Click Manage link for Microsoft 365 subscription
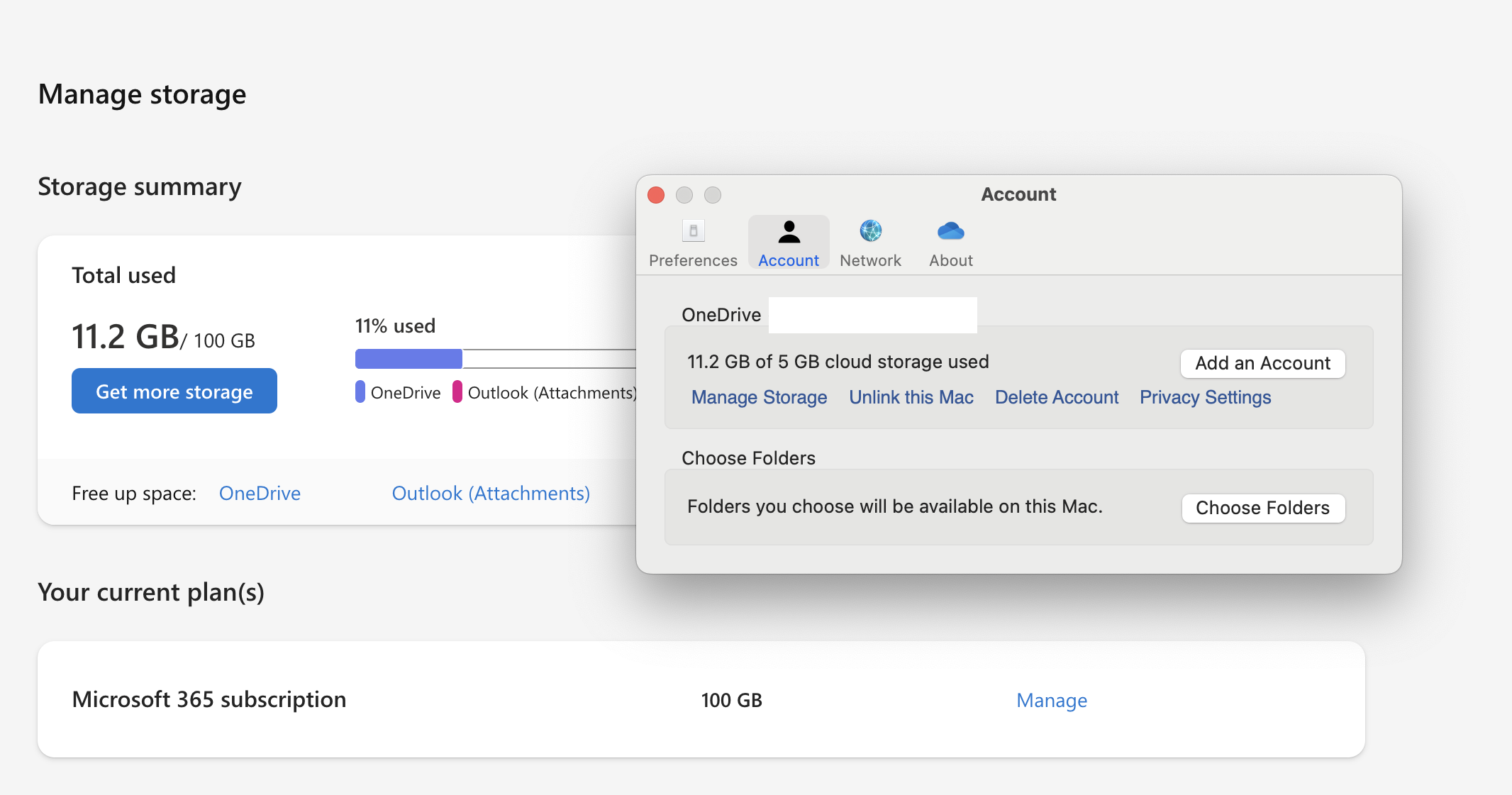 (1052, 700)
